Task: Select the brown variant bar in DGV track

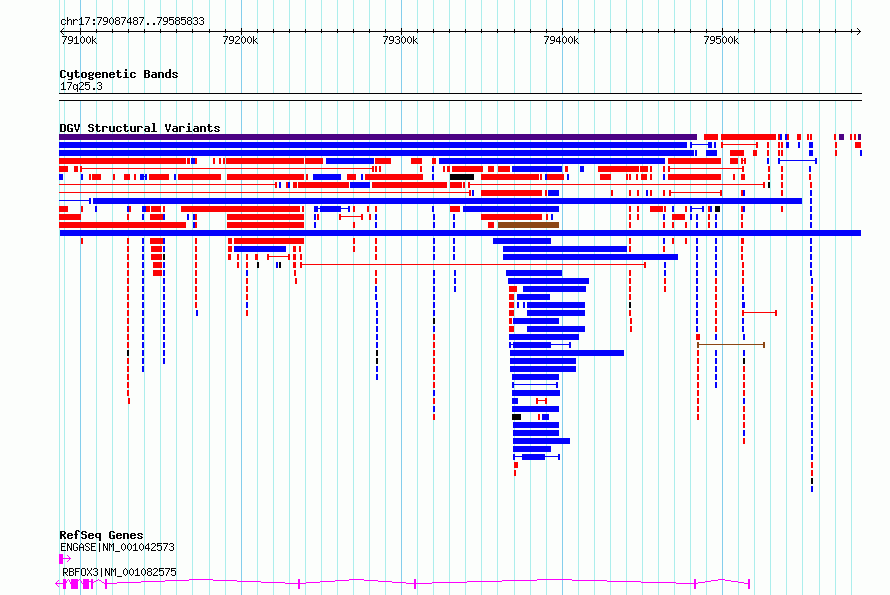Action: 528,225
